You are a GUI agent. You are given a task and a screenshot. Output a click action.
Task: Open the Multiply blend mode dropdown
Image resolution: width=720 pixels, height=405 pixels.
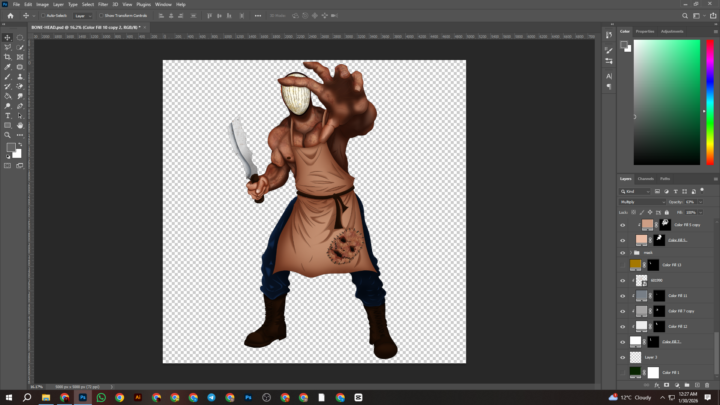point(640,202)
